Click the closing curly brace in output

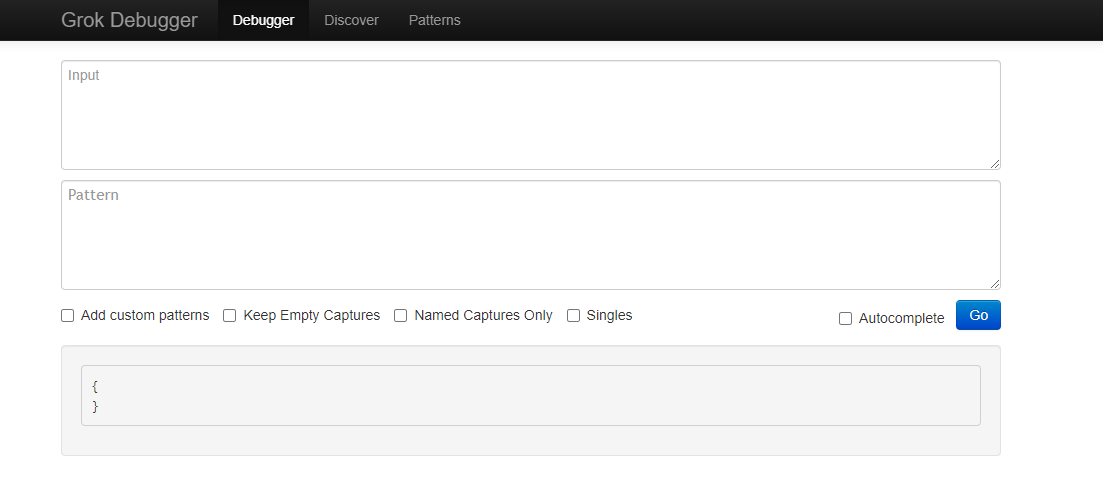[x=95, y=406]
